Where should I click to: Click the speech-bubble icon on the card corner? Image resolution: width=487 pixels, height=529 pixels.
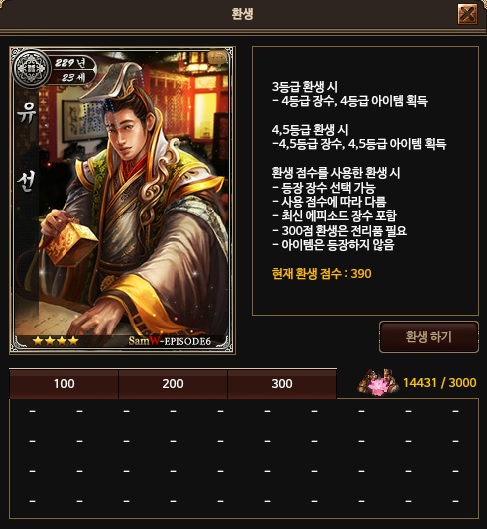[218, 58]
